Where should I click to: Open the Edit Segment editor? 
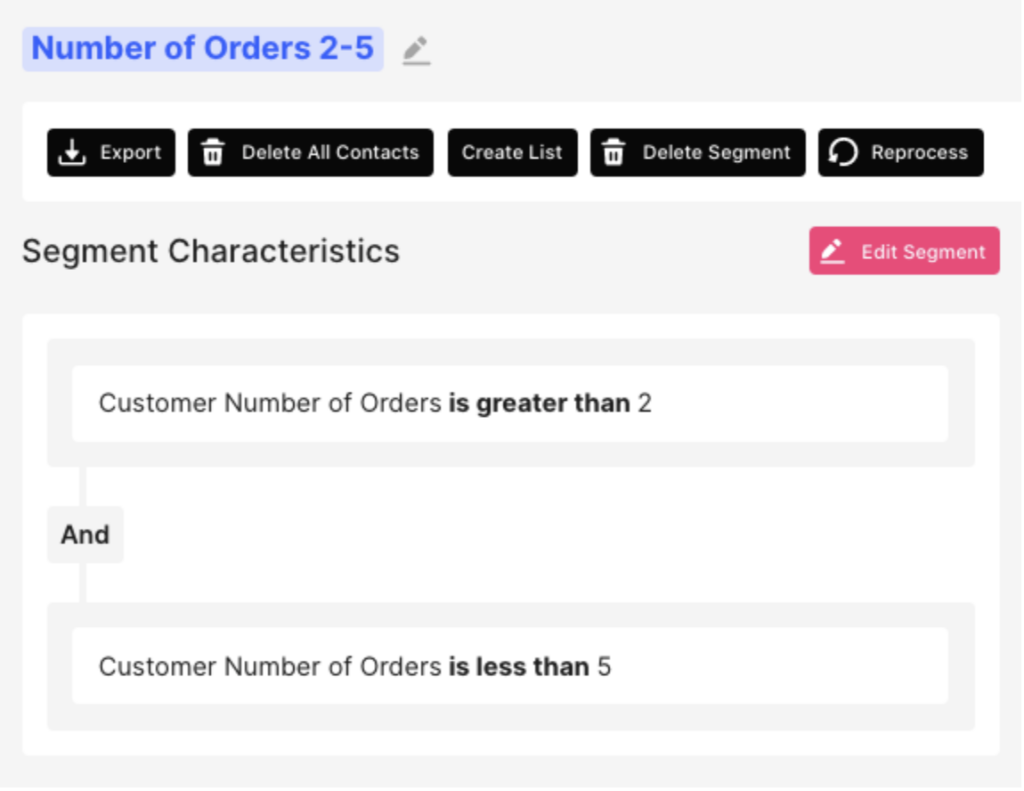904,251
